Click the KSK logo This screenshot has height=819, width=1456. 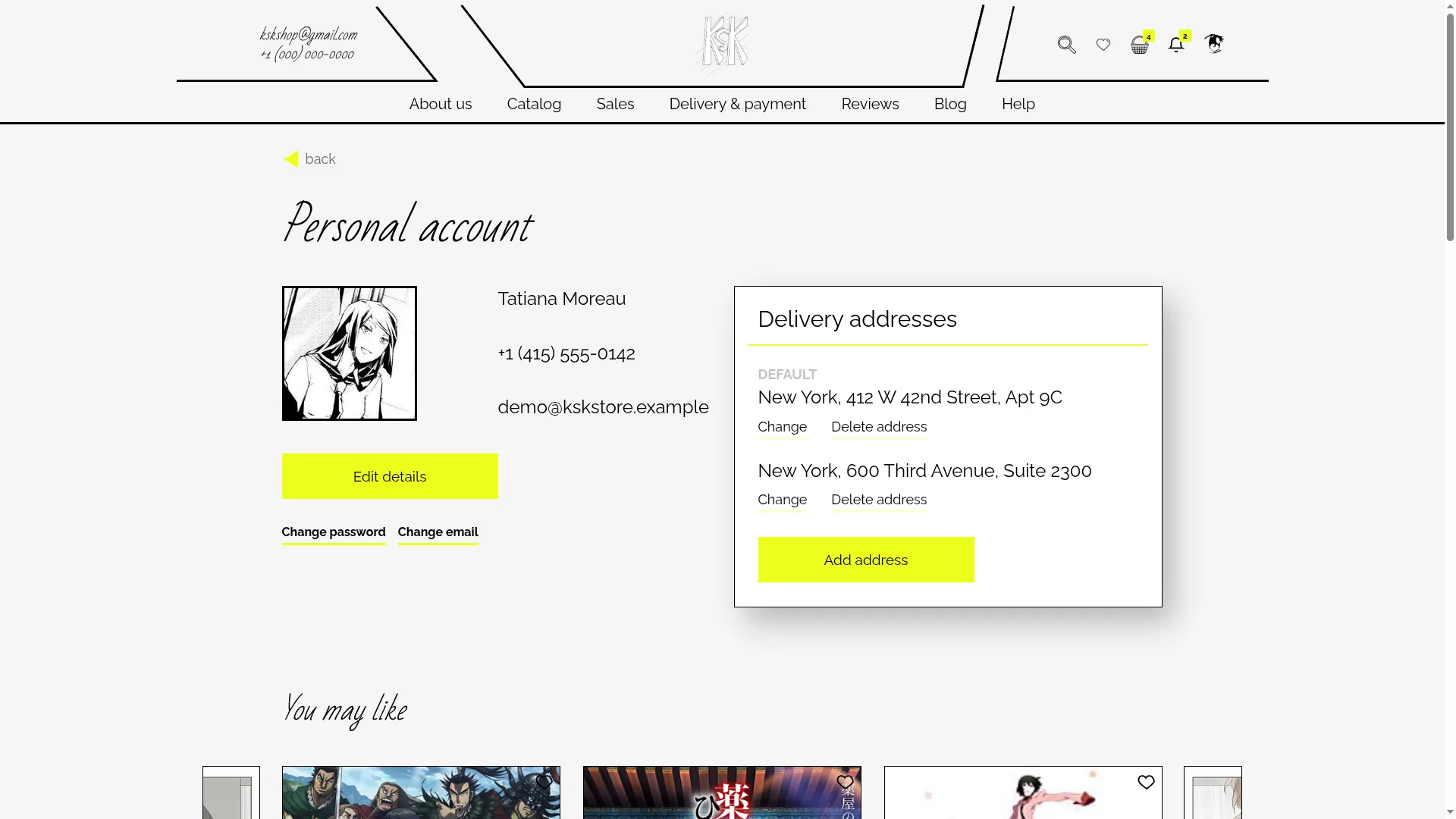(723, 44)
